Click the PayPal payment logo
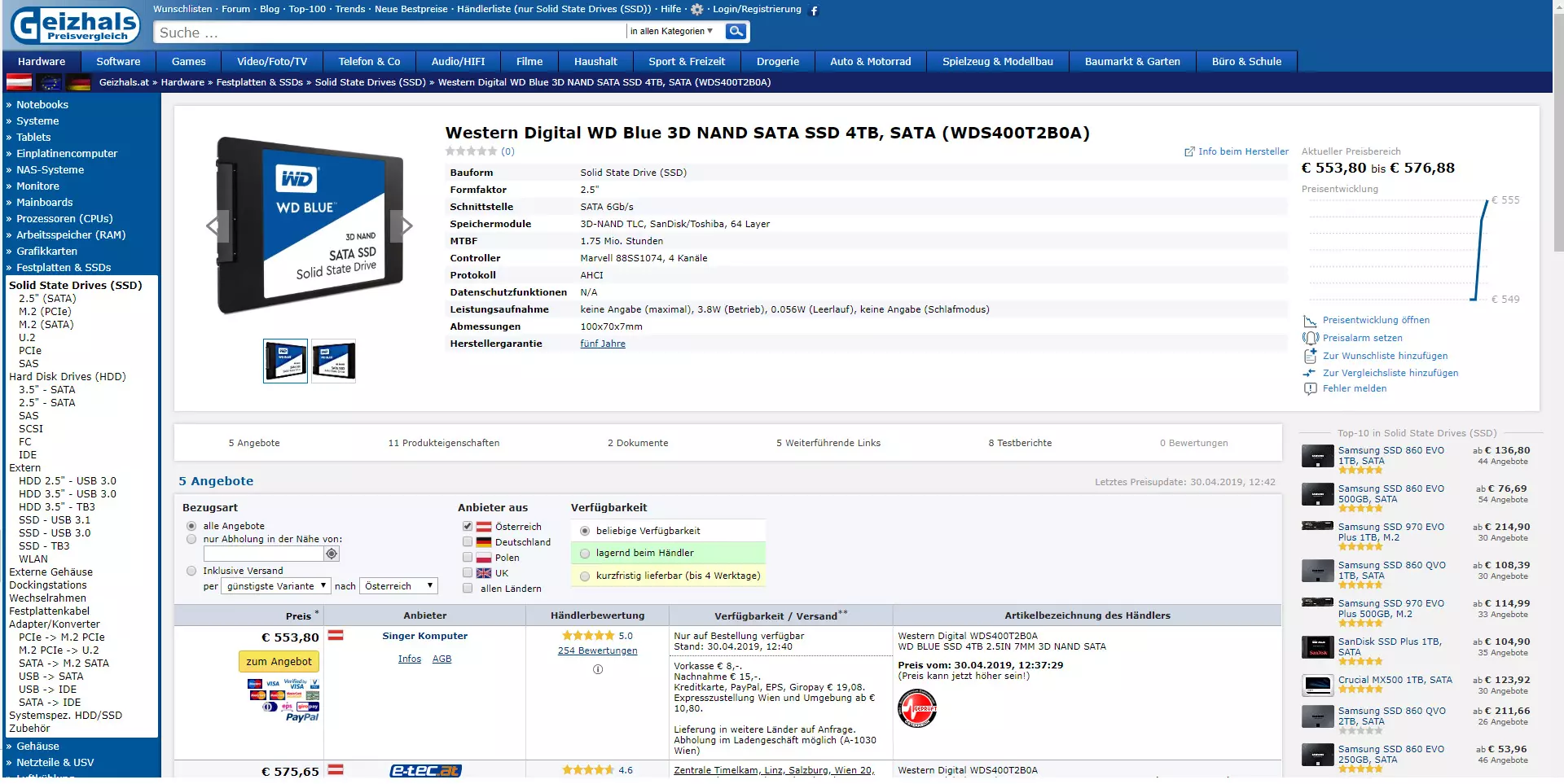 302,717
